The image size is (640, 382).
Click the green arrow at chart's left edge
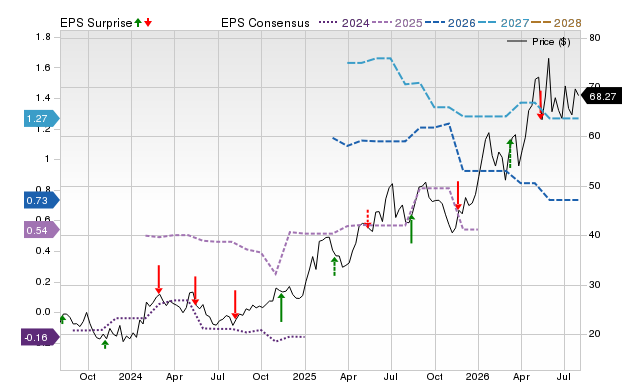[x=62, y=319]
